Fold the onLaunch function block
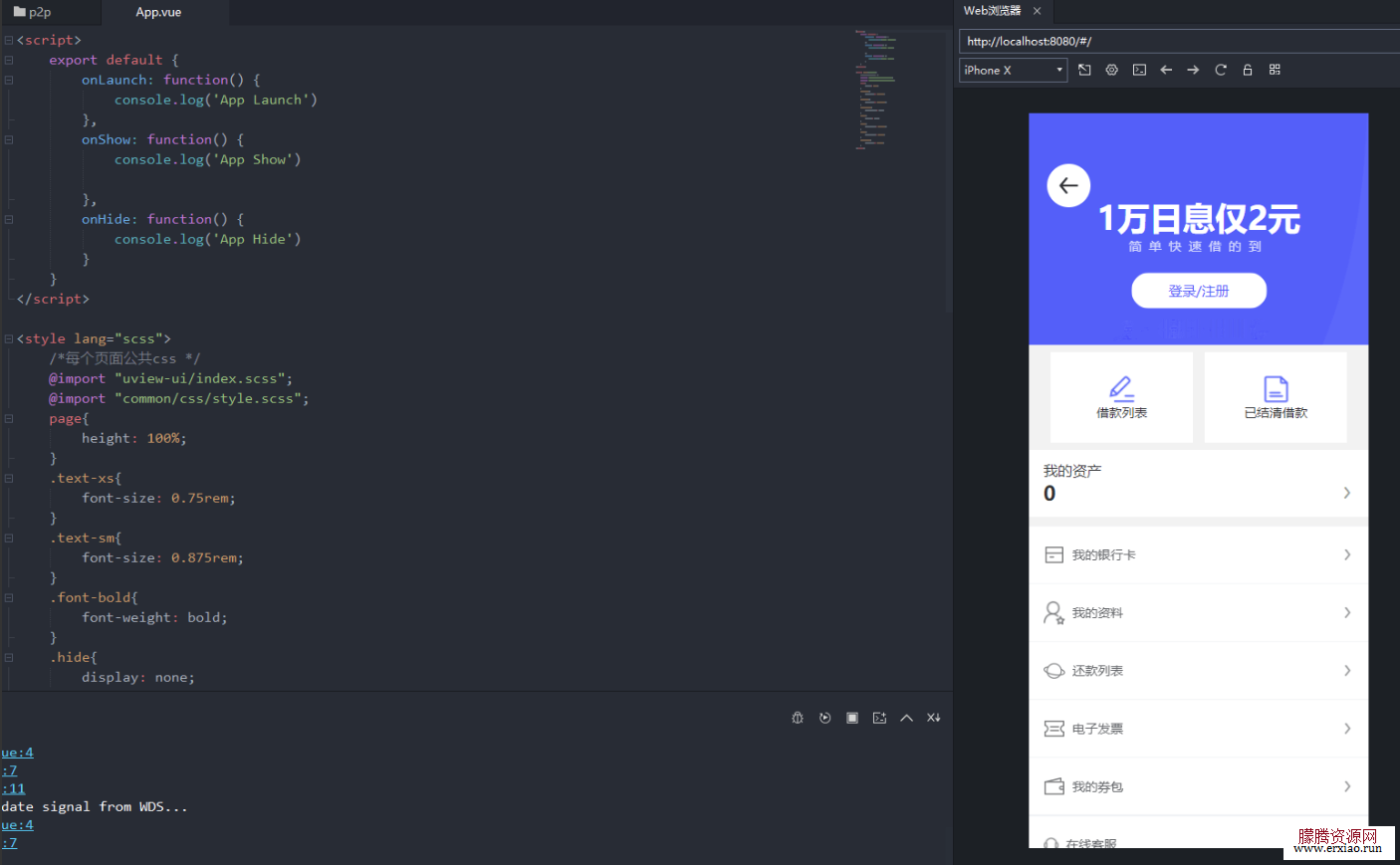Screen dimensions: 1400x865 pos(8,80)
